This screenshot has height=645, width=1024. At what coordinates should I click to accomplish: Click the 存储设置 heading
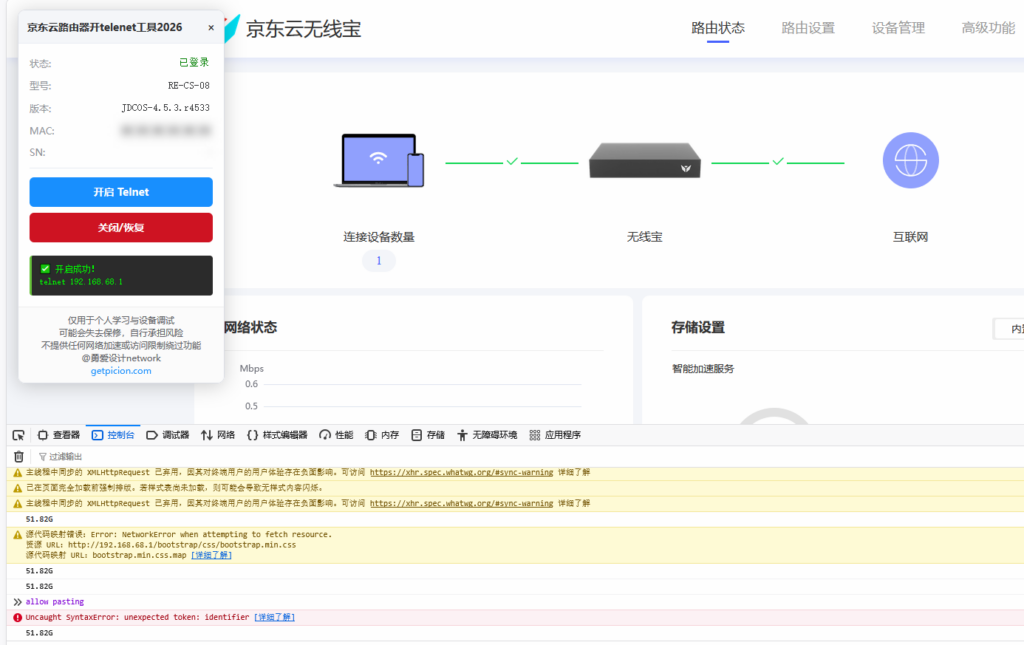point(698,328)
